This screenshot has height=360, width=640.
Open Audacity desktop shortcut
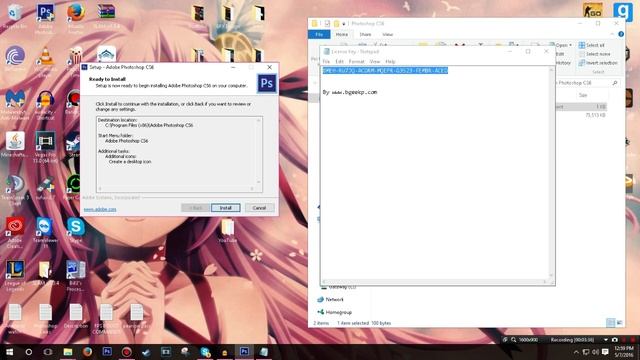tap(45, 104)
